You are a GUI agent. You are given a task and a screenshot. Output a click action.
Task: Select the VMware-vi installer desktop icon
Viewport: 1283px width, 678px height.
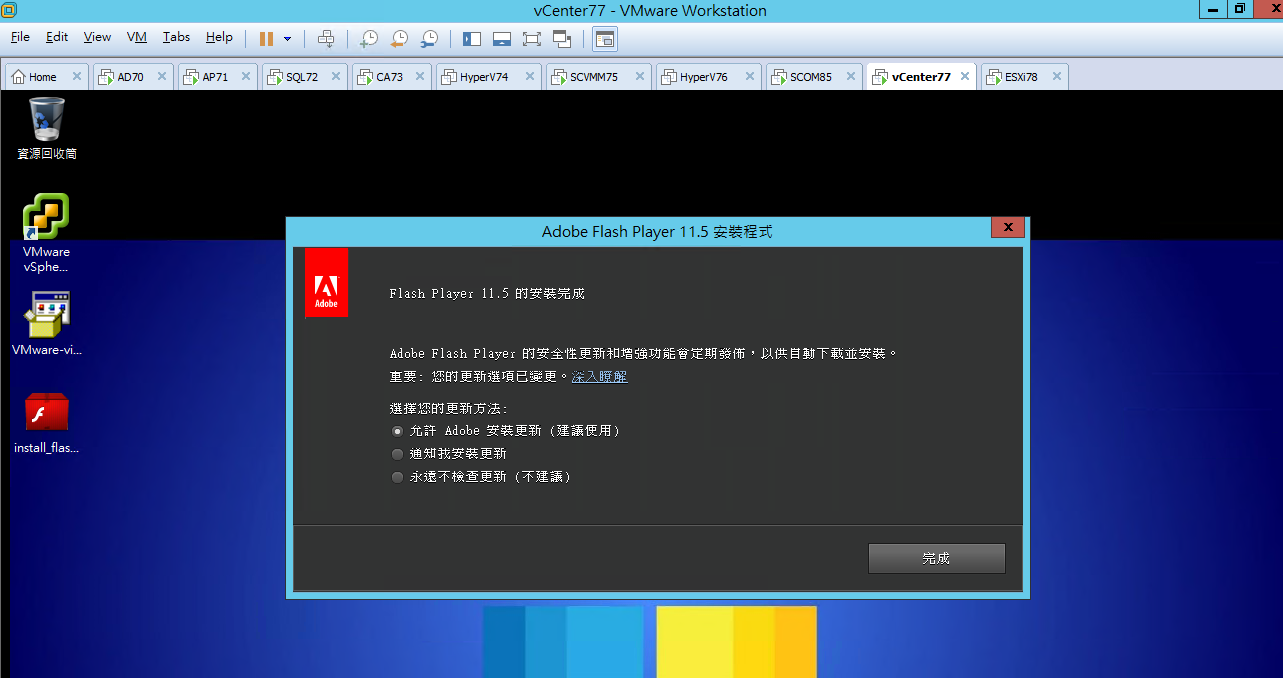[x=47, y=324]
